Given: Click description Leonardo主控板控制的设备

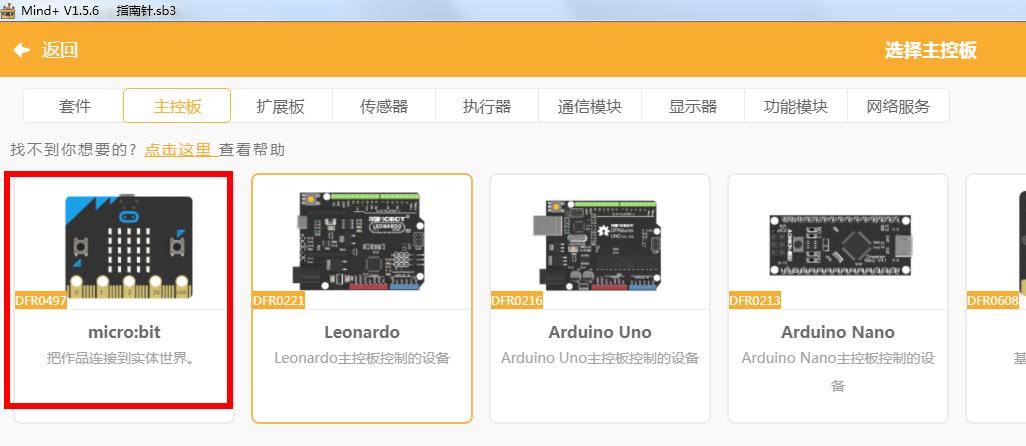Looking at the screenshot, I should tap(362, 358).
